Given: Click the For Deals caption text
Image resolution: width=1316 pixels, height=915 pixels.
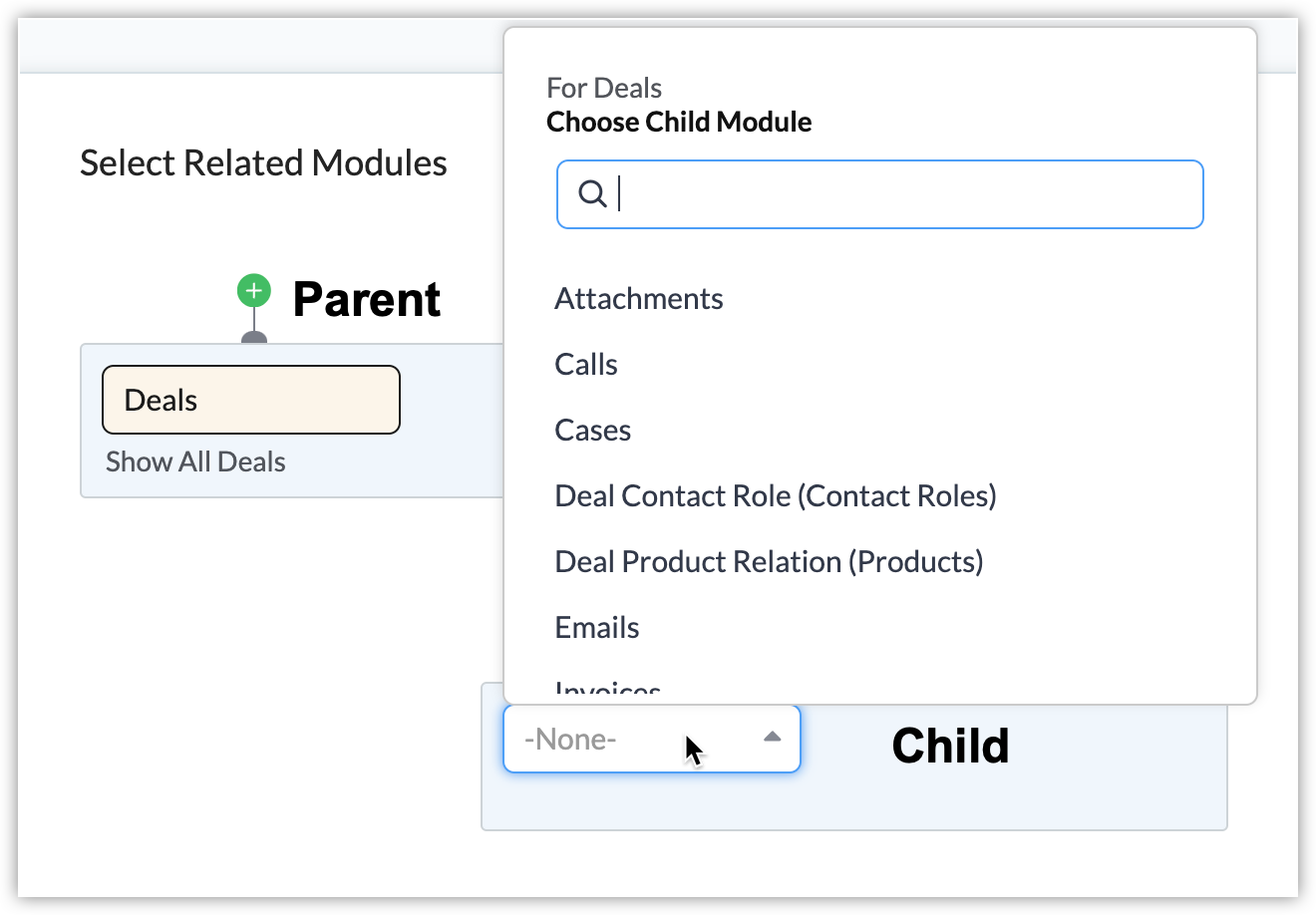Looking at the screenshot, I should pos(604,89).
